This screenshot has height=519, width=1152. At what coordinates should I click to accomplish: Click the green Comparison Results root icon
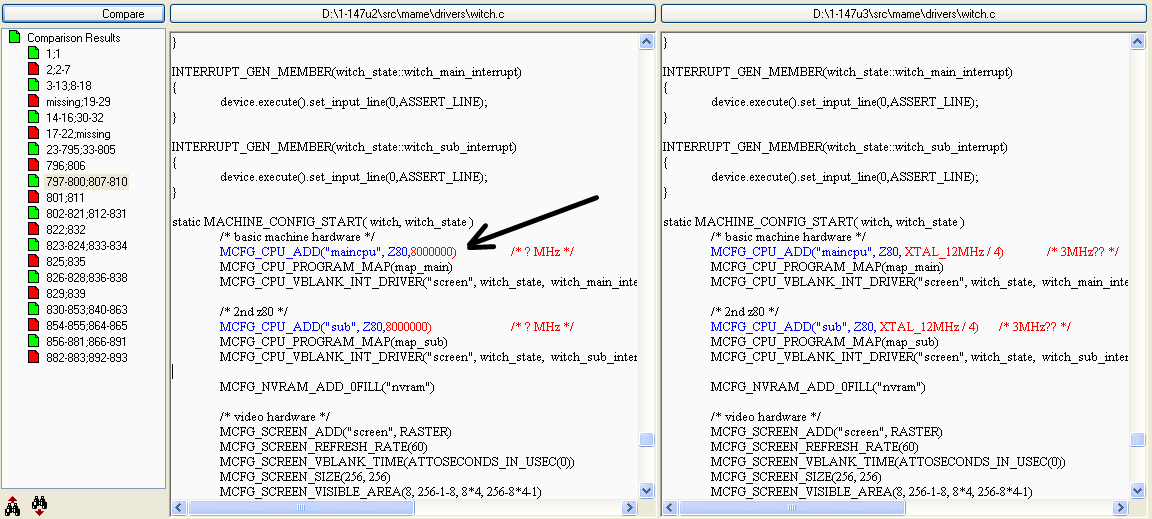[x=14, y=37]
